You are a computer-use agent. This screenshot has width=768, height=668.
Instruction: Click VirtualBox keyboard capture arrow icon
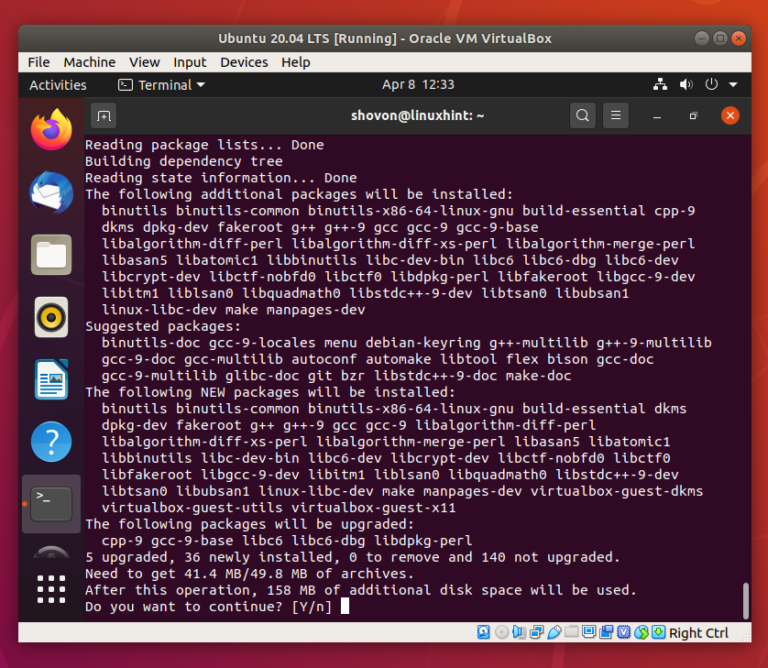[x=659, y=632]
